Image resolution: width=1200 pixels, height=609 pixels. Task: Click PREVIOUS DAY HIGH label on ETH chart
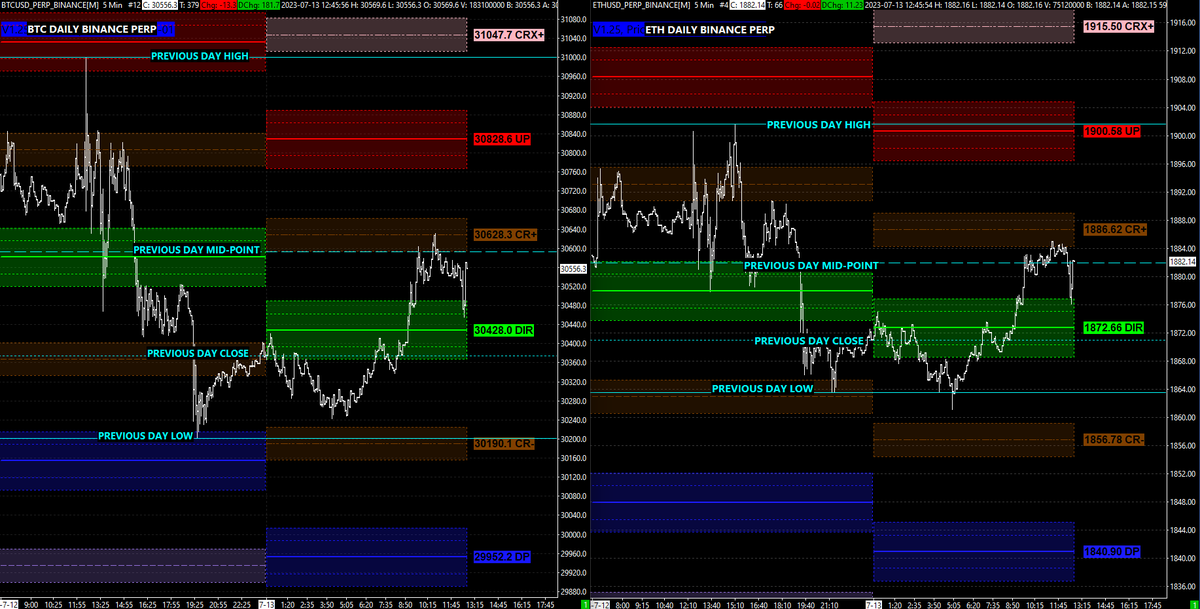(818, 124)
